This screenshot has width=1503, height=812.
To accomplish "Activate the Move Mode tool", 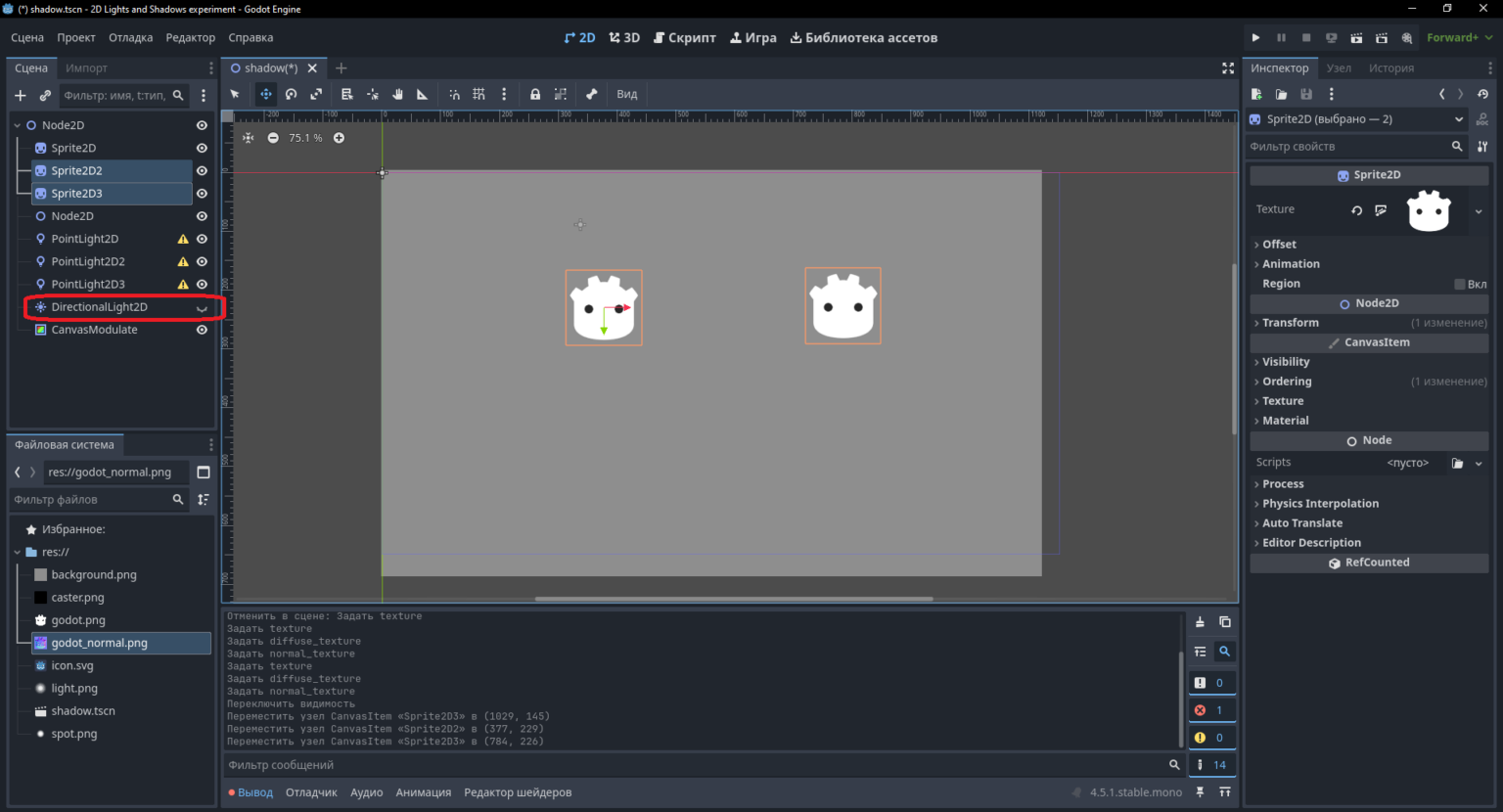I will point(266,94).
